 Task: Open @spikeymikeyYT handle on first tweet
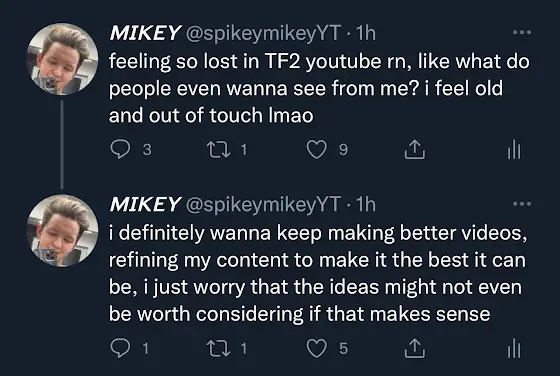point(263,34)
